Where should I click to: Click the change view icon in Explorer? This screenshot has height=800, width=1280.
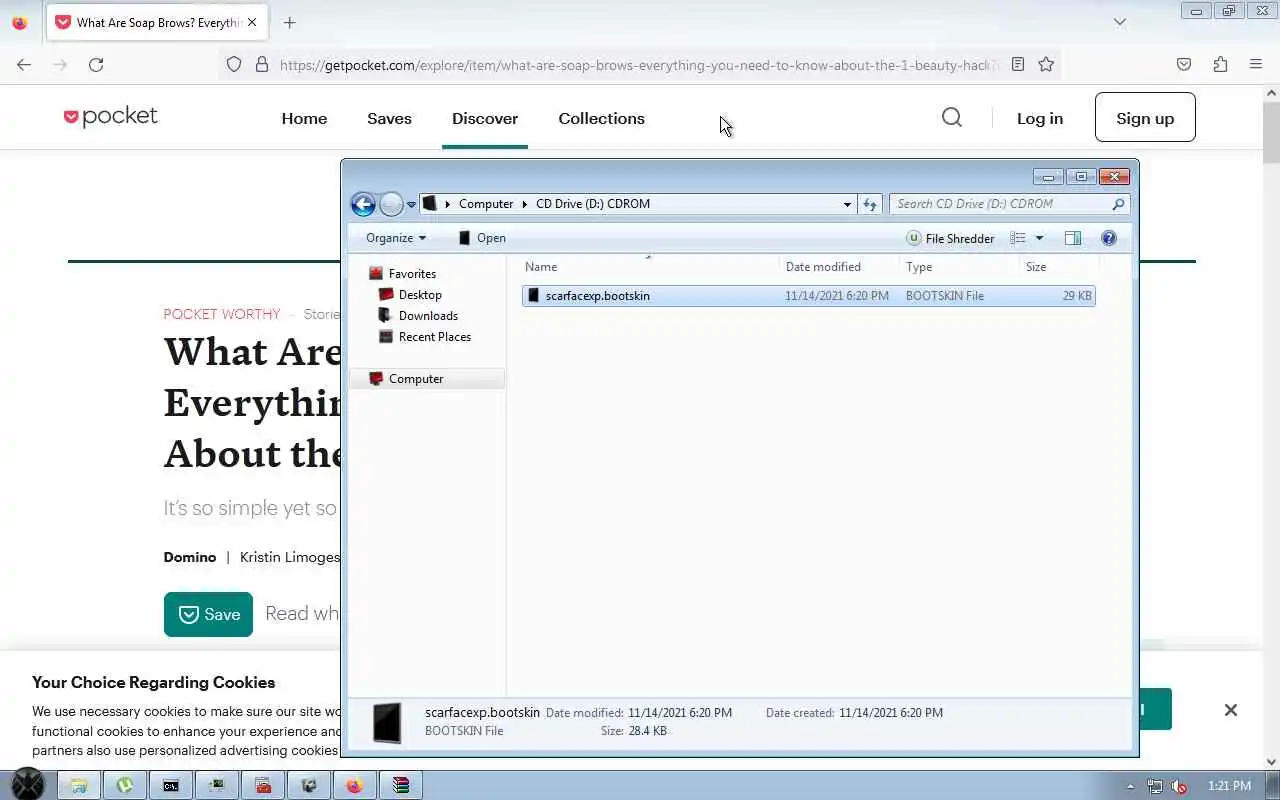coord(1018,238)
